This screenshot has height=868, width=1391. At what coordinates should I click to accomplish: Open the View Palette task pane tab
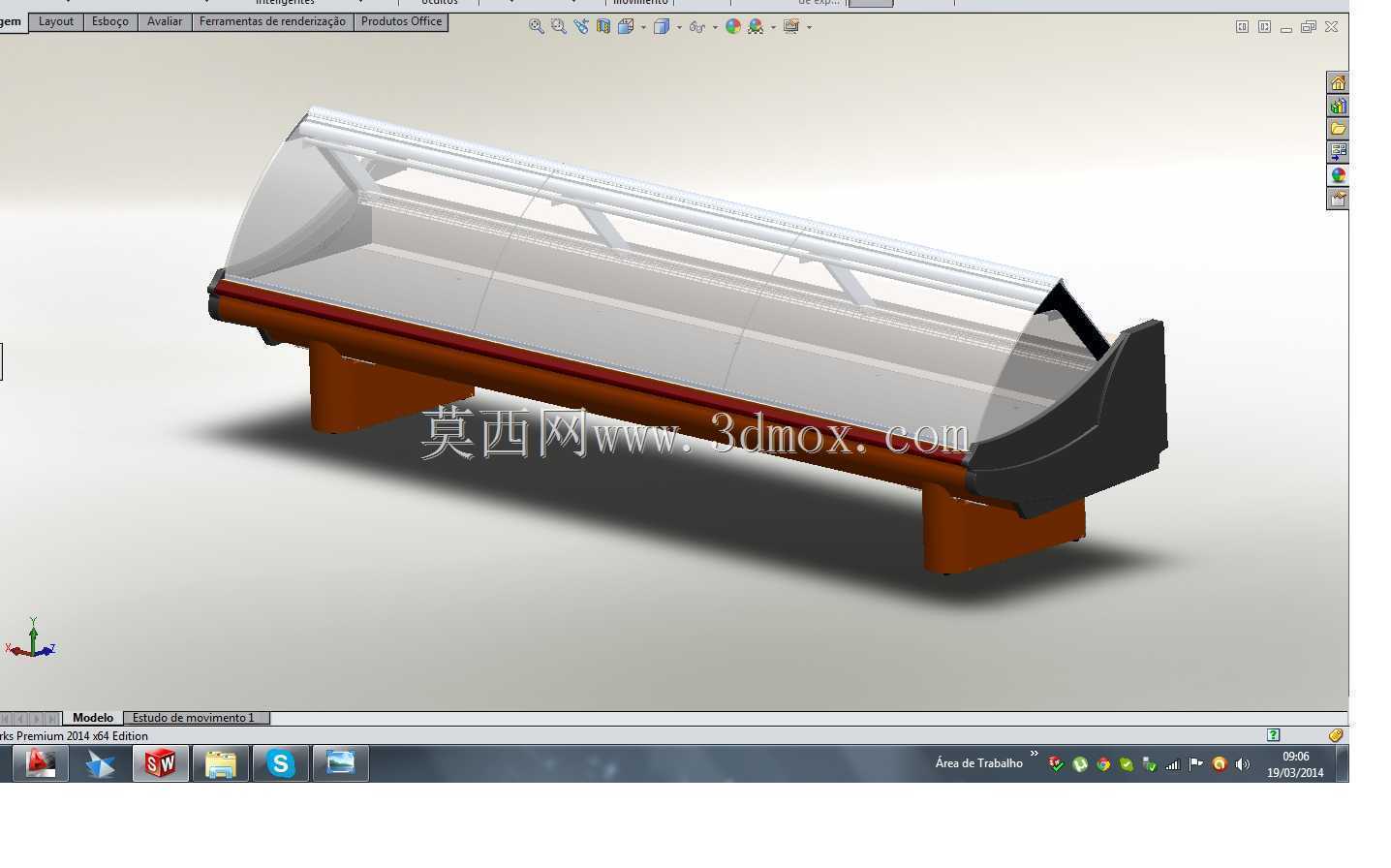click(1338, 152)
